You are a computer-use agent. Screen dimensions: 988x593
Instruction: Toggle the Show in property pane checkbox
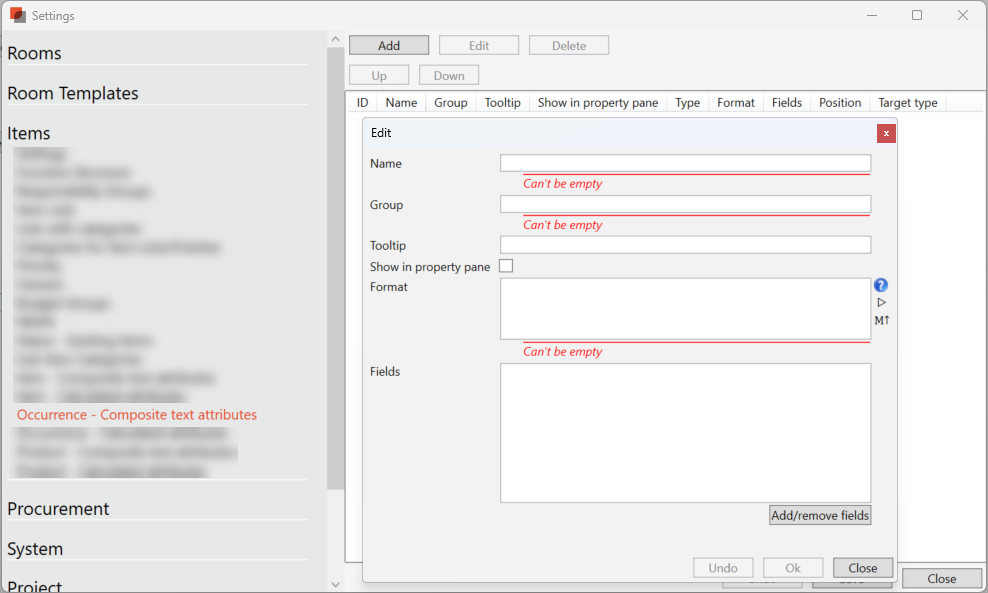click(x=506, y=266)
